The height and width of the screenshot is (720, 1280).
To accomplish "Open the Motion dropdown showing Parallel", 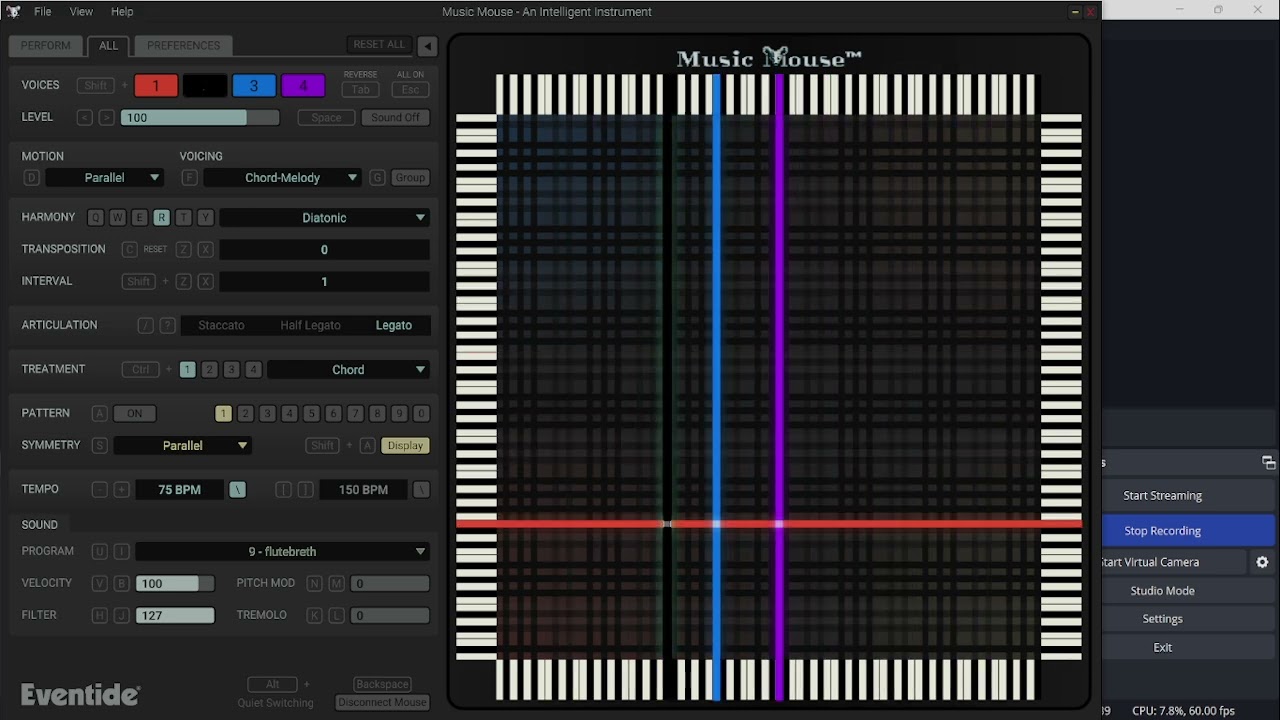I will point(105,178).
